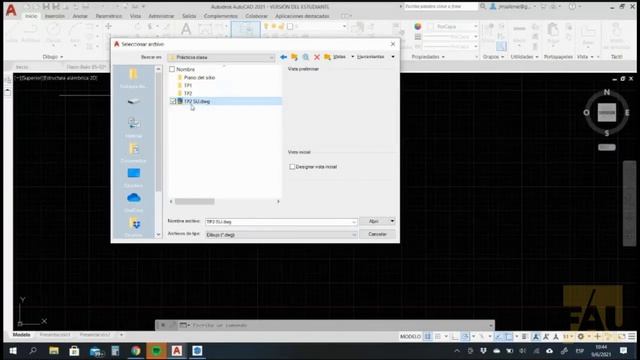
Task: Expand the Dibujo panel in ribbon
Action: (x=53, y=57)
